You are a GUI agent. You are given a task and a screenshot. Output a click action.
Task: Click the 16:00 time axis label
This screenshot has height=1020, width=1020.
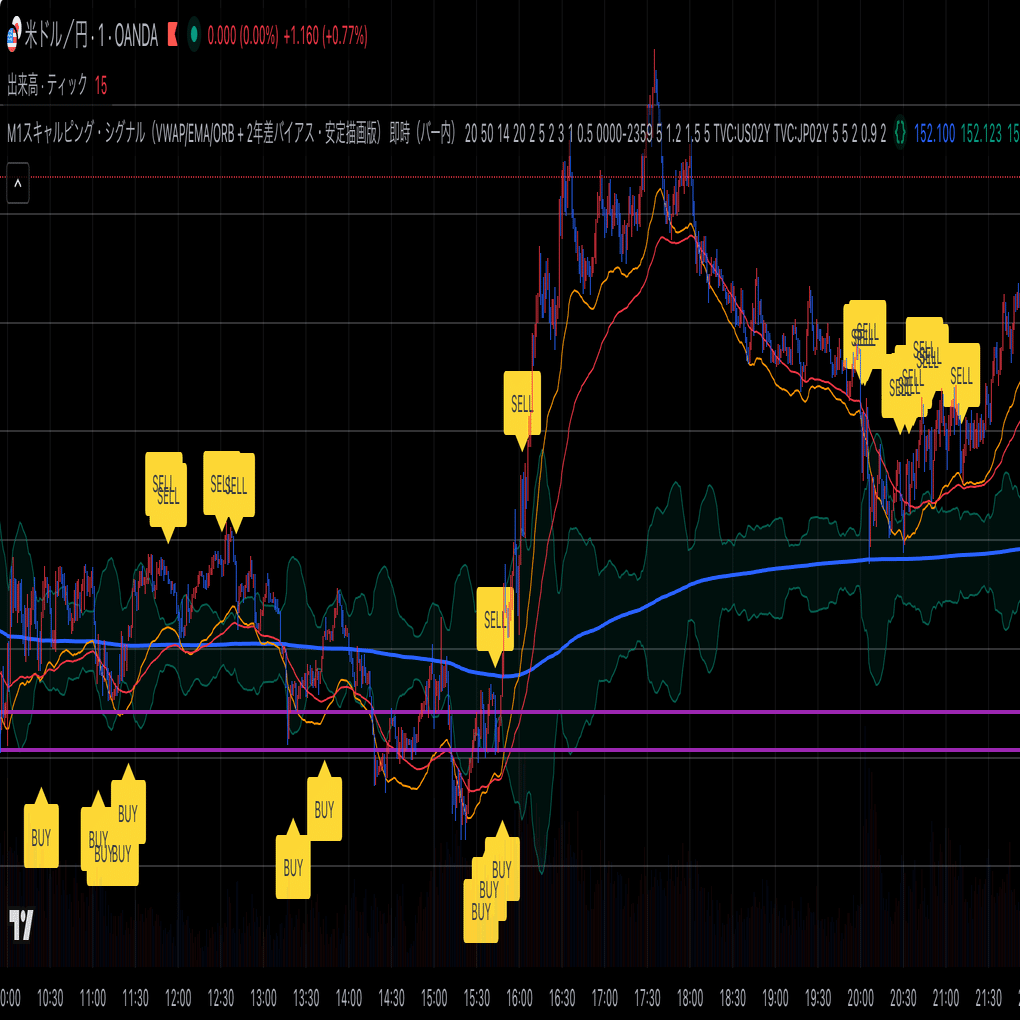pyautogui.click(x=519, y=997)
